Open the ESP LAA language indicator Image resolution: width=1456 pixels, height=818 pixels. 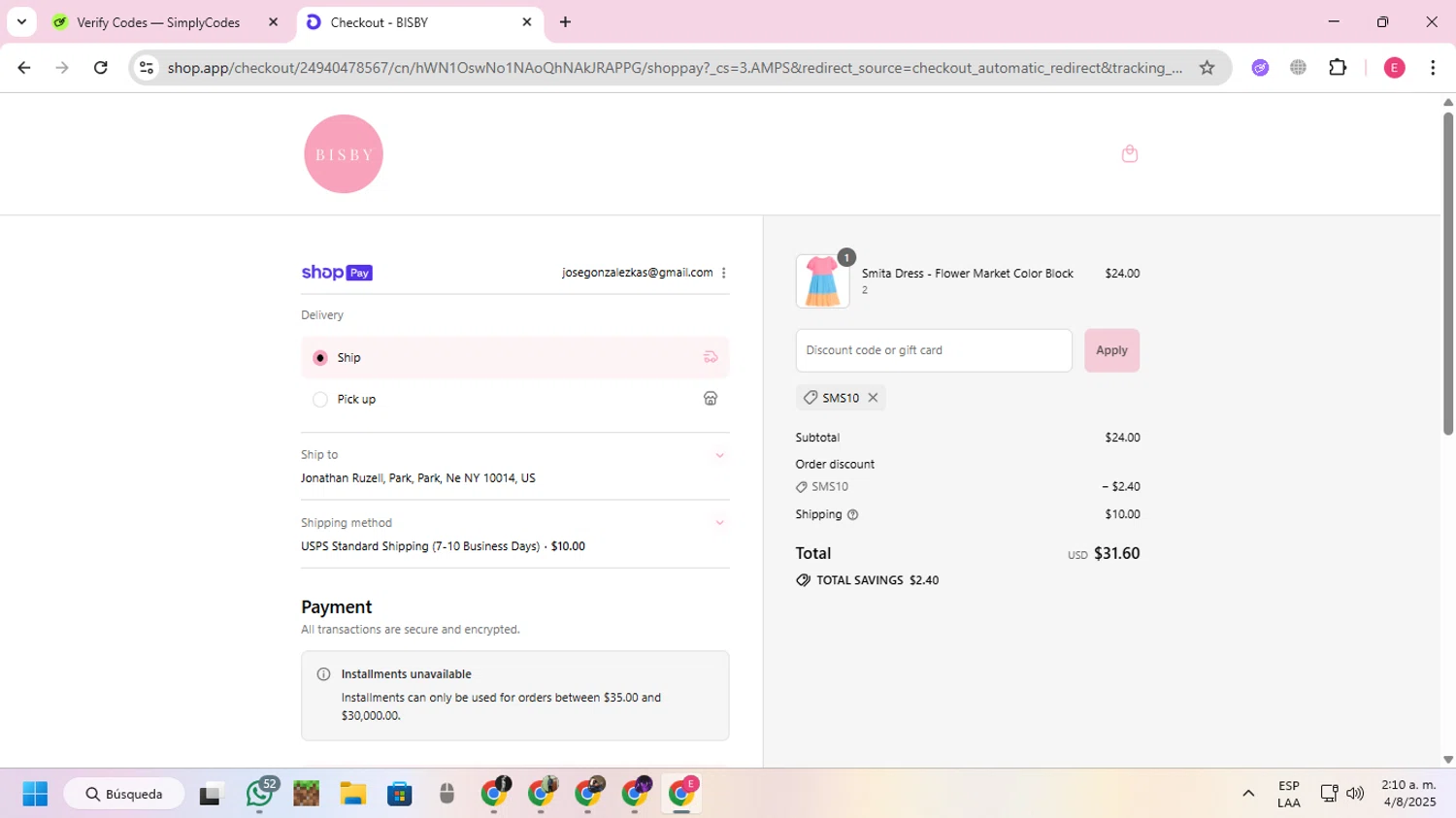[1289, 794]
